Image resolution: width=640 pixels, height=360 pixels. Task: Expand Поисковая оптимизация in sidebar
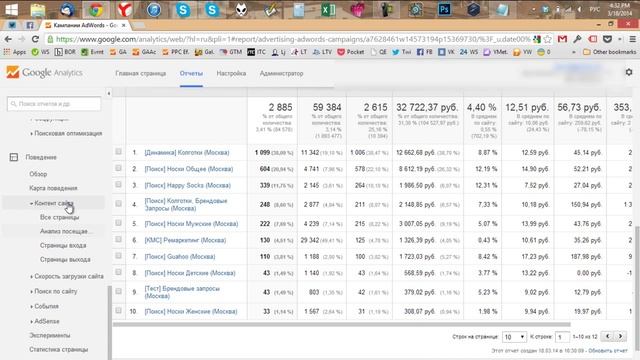[x=66, y=133]
